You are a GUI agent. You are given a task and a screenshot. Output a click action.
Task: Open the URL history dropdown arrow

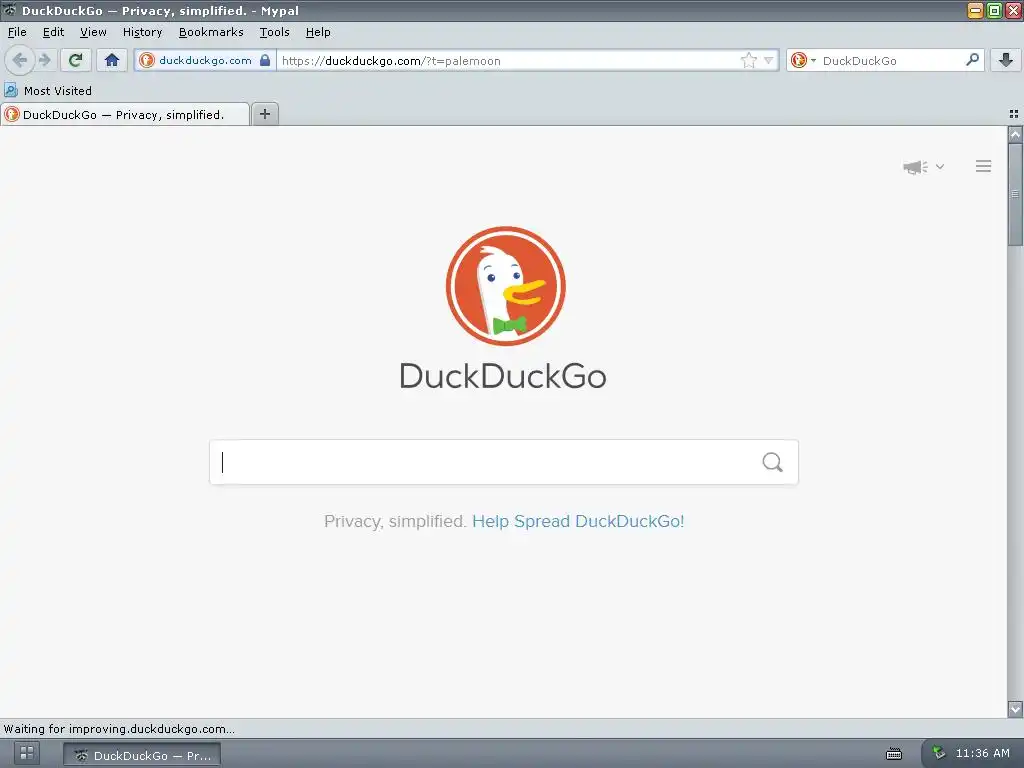tap(769, 61)
